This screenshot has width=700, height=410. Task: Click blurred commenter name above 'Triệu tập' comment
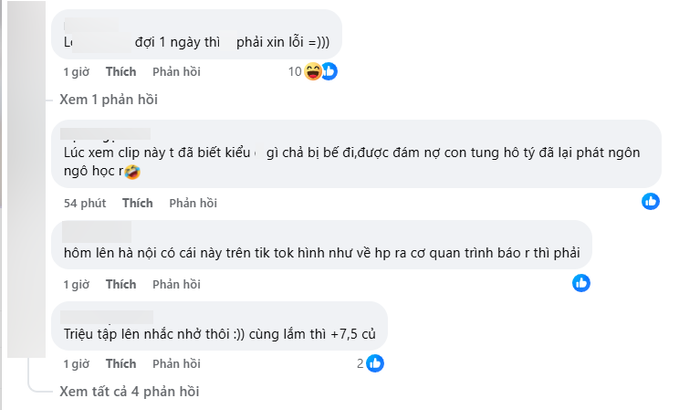pos(107,317)
